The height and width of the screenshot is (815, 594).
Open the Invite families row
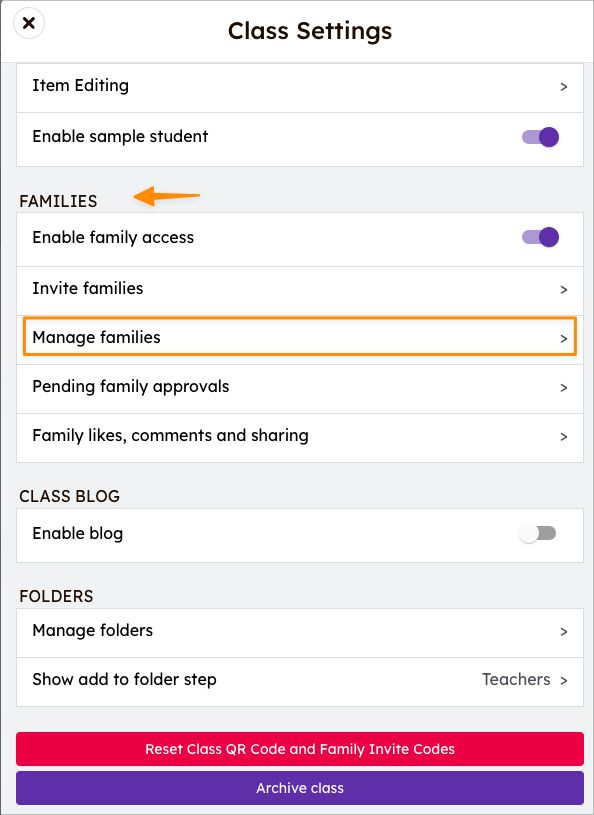(300, 291)
